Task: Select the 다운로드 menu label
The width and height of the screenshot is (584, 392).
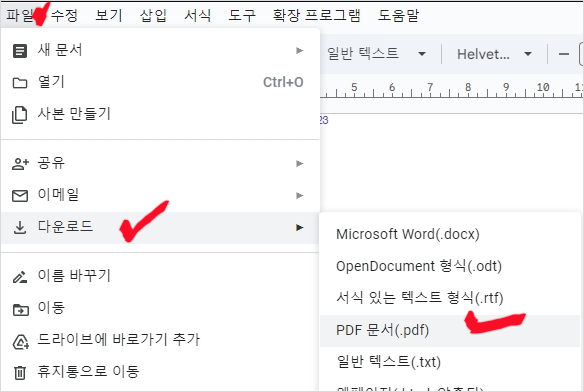Action: point(65,227)
